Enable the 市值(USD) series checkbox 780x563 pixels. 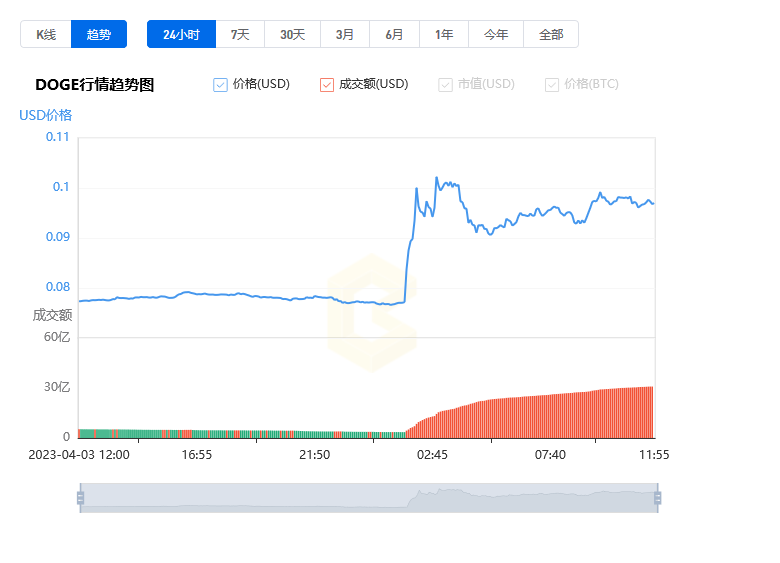(446, 85)
